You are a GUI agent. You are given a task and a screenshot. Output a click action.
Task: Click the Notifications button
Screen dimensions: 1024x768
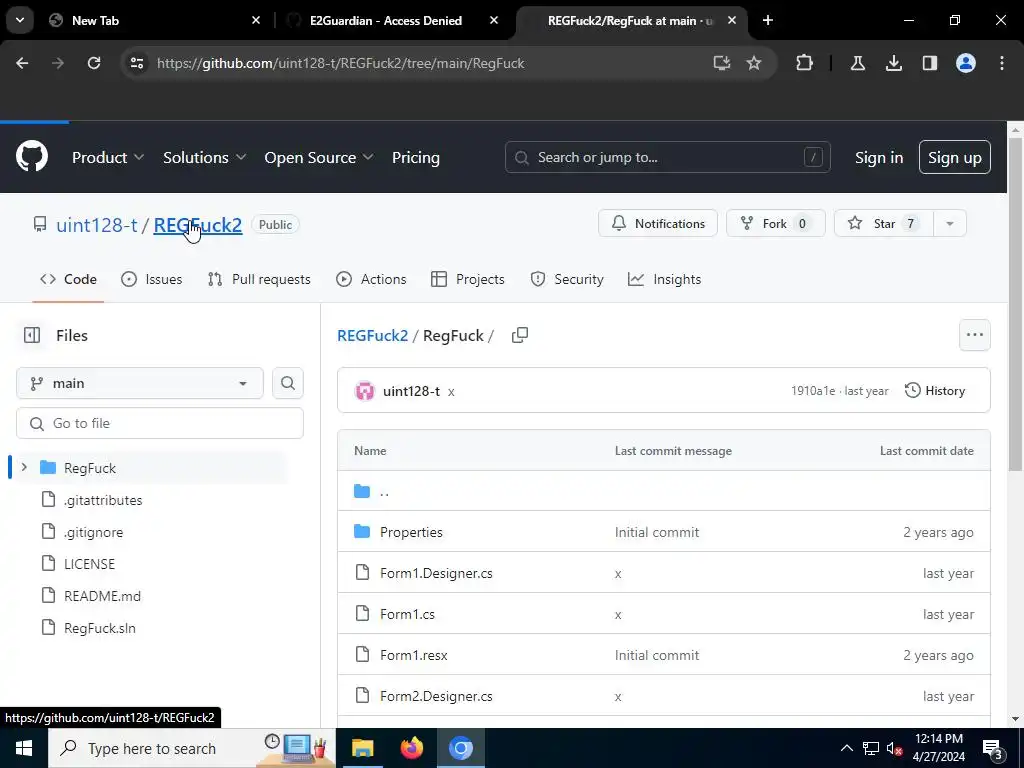click(x=658, y=223)
